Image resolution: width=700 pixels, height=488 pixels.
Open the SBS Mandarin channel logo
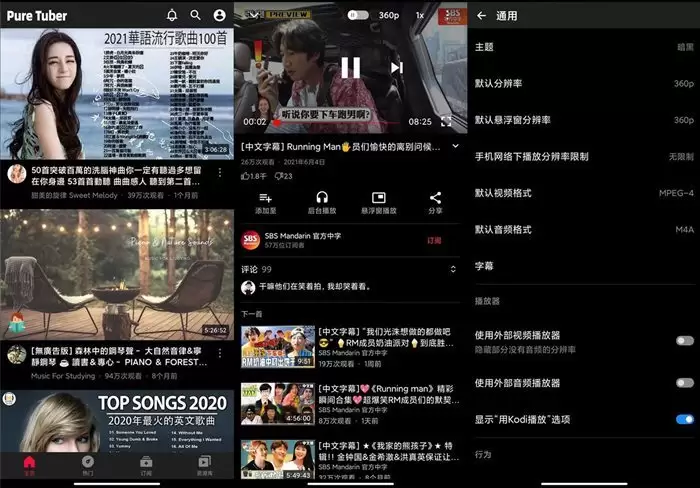tap(250, 240)
